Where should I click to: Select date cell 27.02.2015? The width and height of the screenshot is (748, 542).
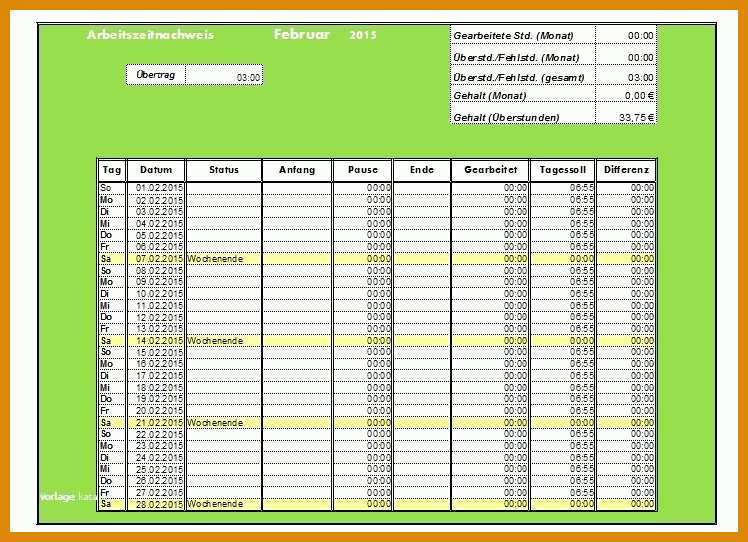pos(156,492)
